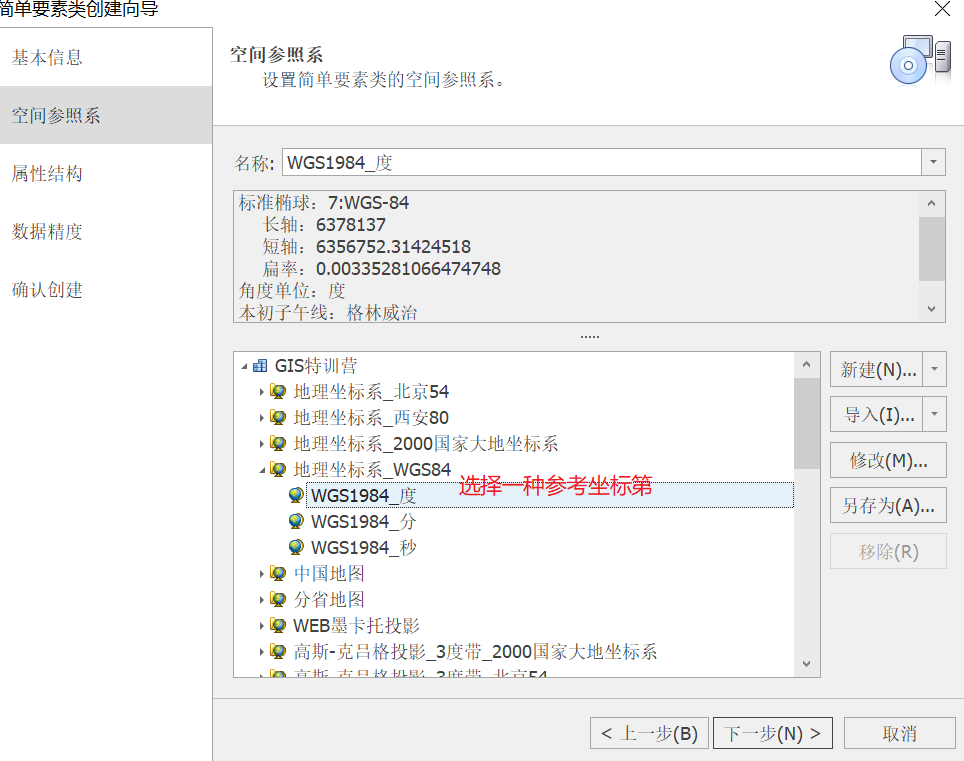Click the globe icon beside 分省地图
Image resolution: width=964 pixels, height=761 pixels.
click(x=279, y=599)
